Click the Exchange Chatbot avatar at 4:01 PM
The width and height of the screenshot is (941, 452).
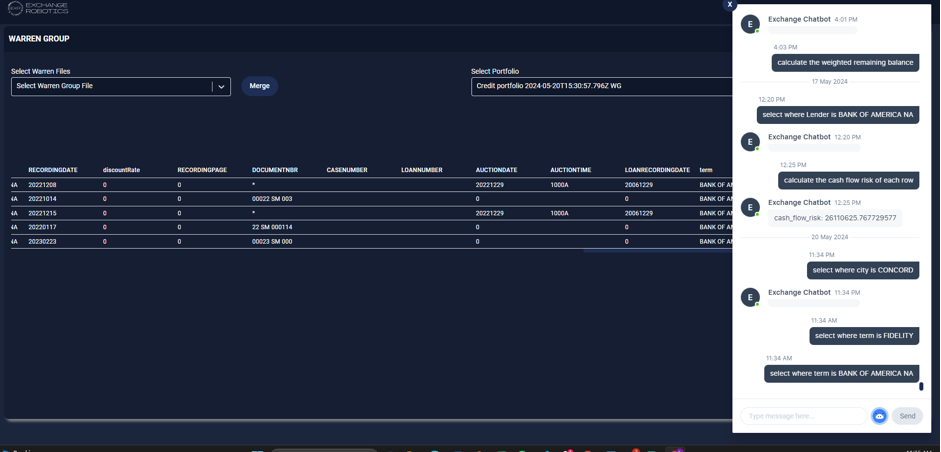coord(750,24)
